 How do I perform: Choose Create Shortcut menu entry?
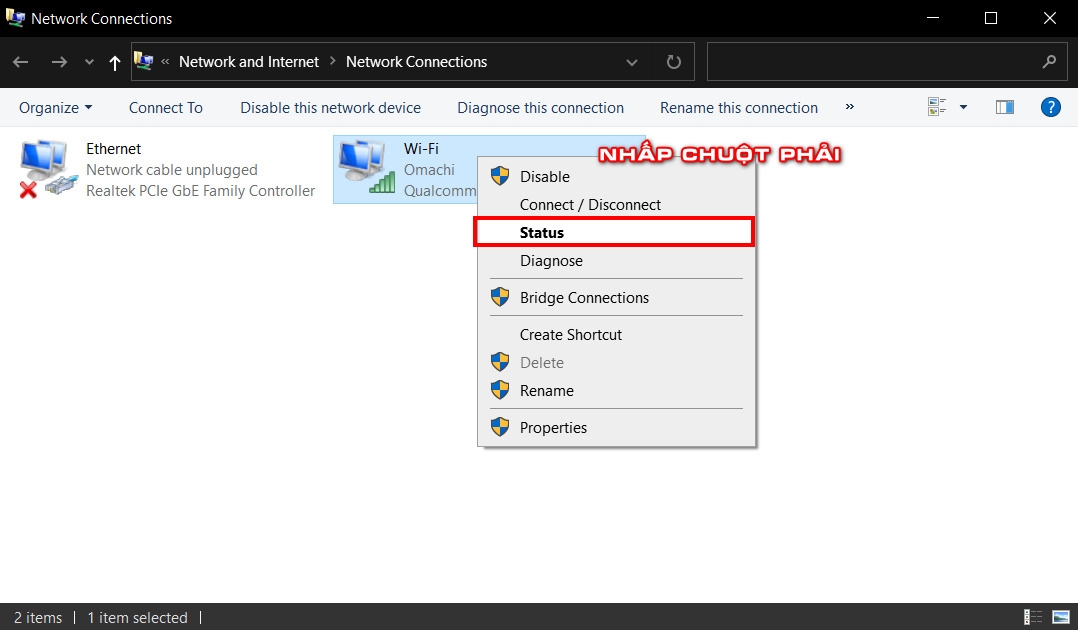pyautogui.click(x=616, y=335)
